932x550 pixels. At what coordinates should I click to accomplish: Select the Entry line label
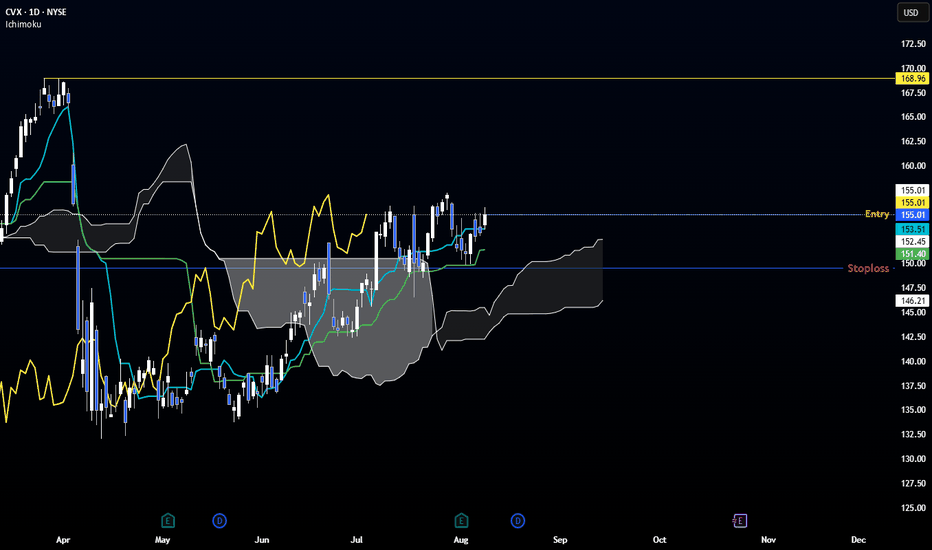(x=877, y=214)
